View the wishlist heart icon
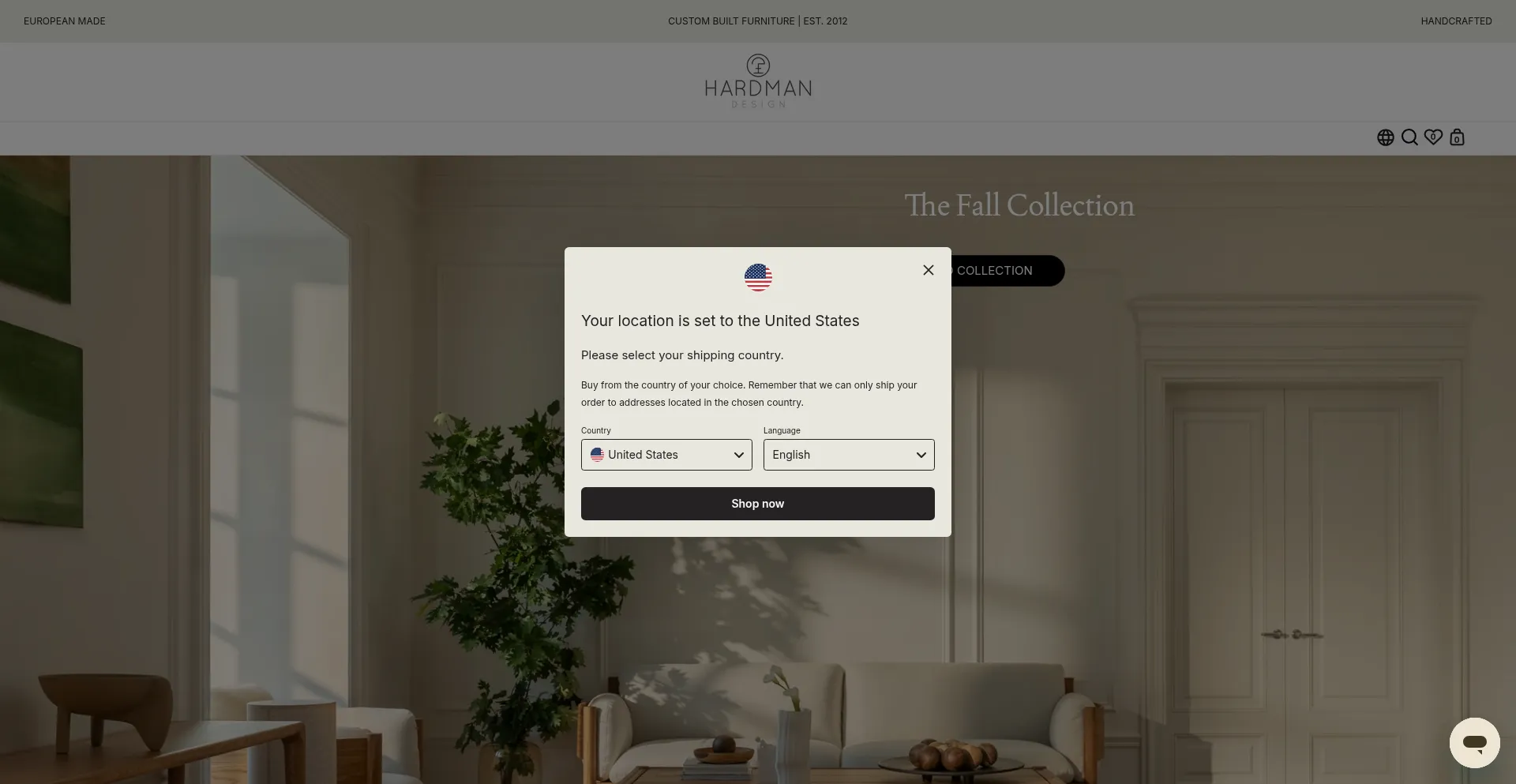 [x=1433, y=137]
